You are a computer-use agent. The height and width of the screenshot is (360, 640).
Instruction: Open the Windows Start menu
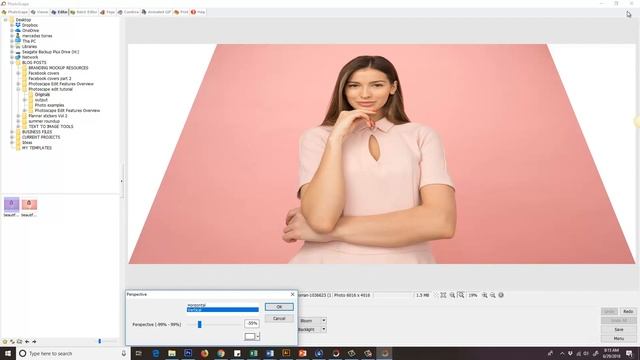pos(8,353)
